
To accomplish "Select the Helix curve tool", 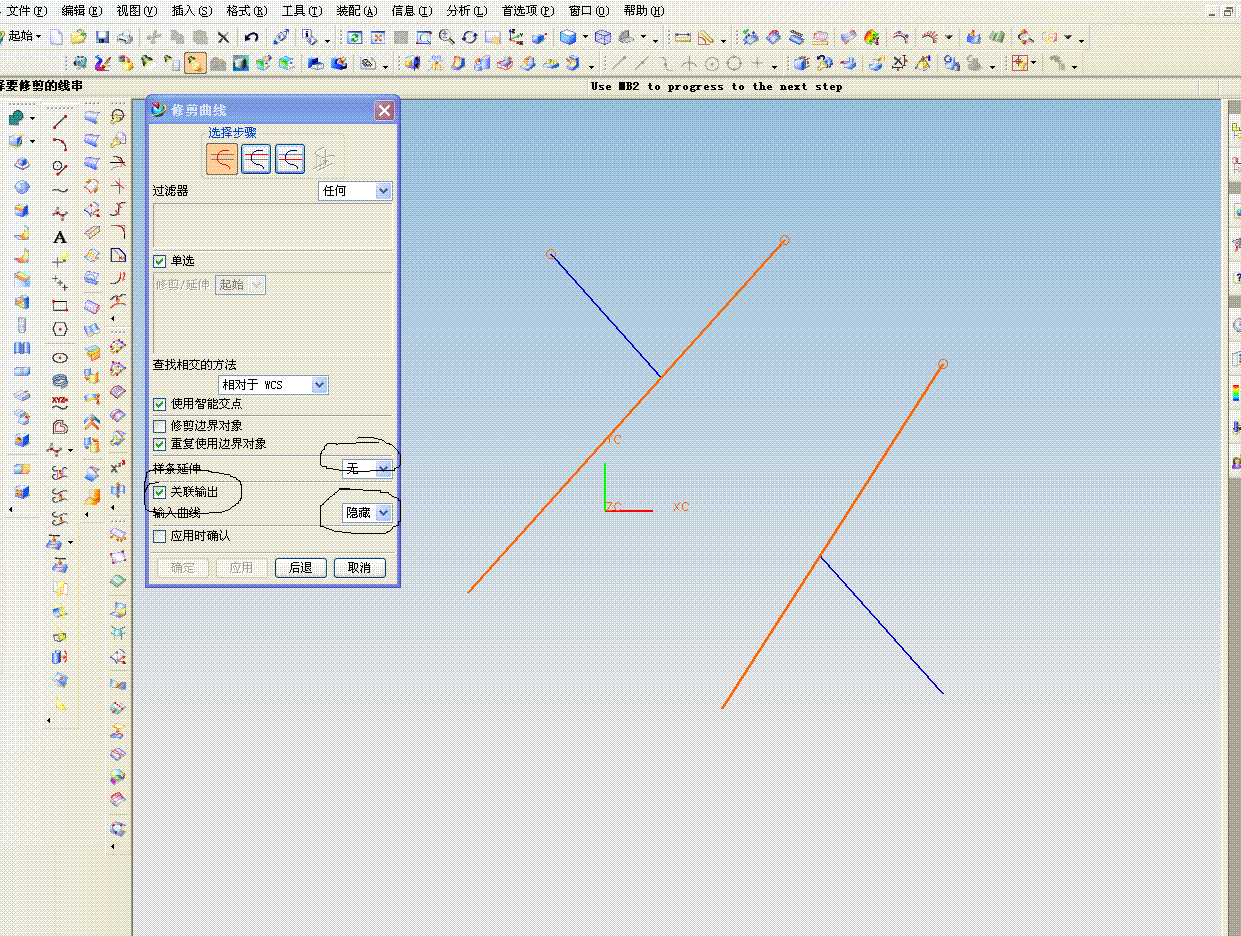I will [60, 380].
